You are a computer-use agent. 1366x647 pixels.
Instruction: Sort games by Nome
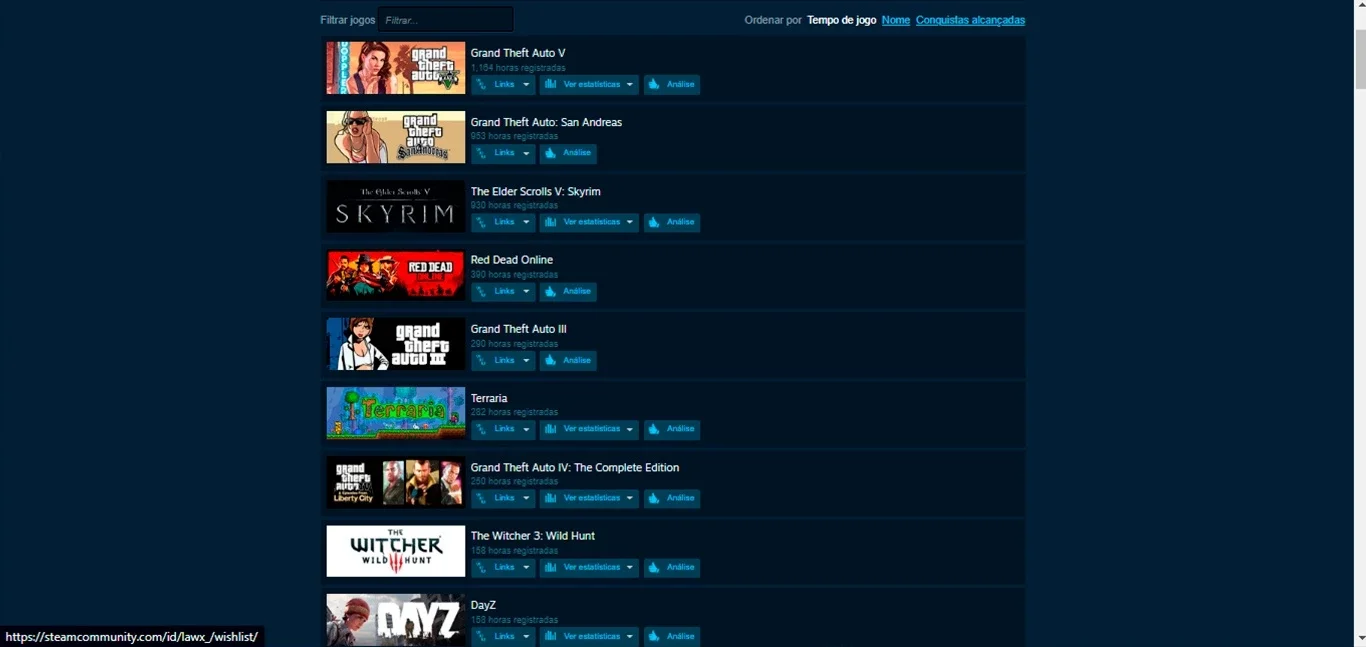(x=896, y=20)
